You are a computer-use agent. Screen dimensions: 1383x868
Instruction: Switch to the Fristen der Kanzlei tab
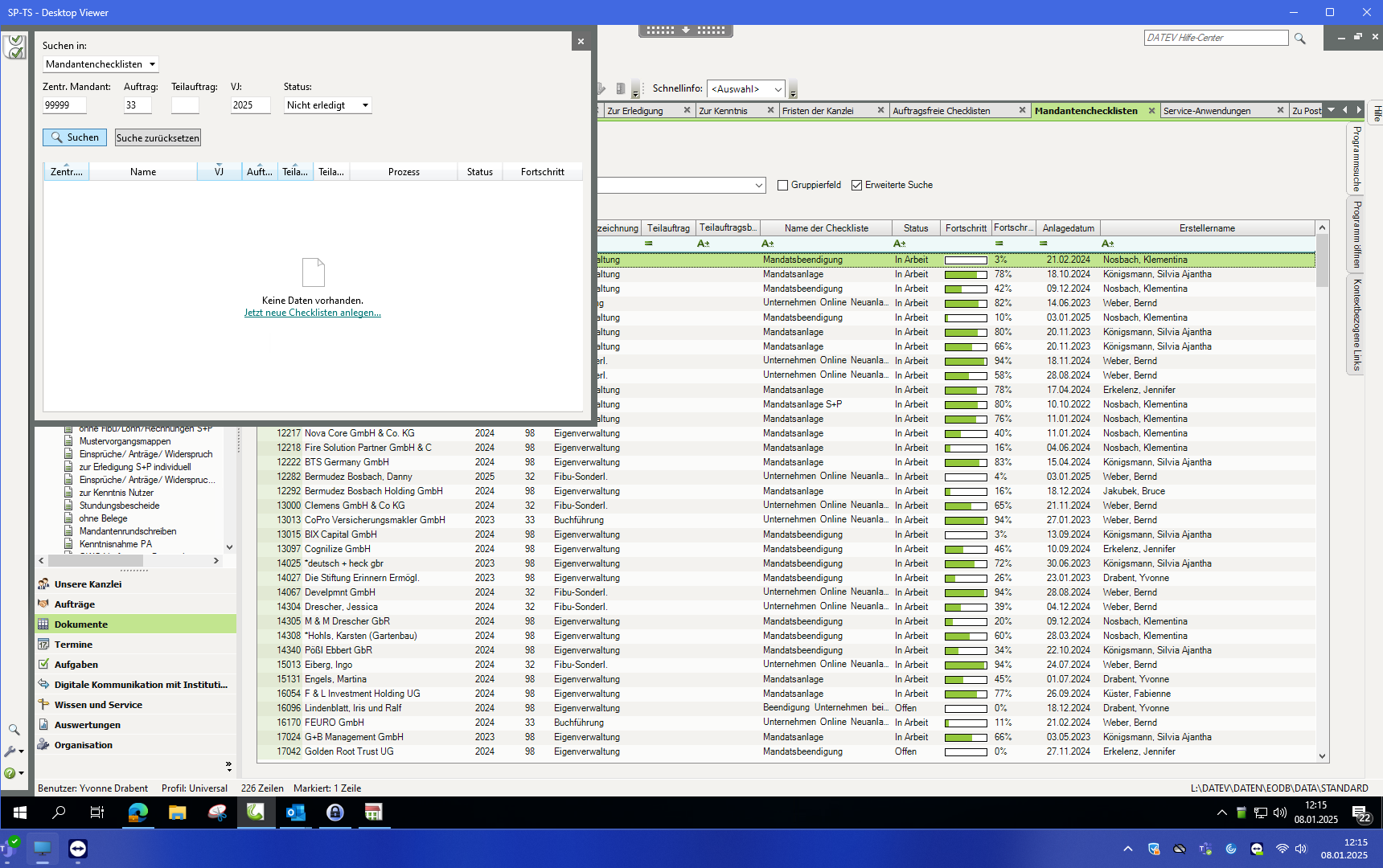pos(818,111)
